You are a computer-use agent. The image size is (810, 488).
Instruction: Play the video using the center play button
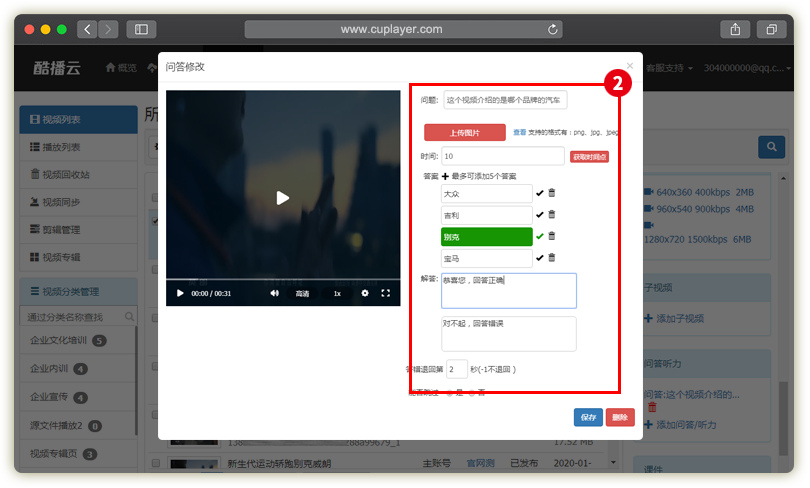pos(282,198)
